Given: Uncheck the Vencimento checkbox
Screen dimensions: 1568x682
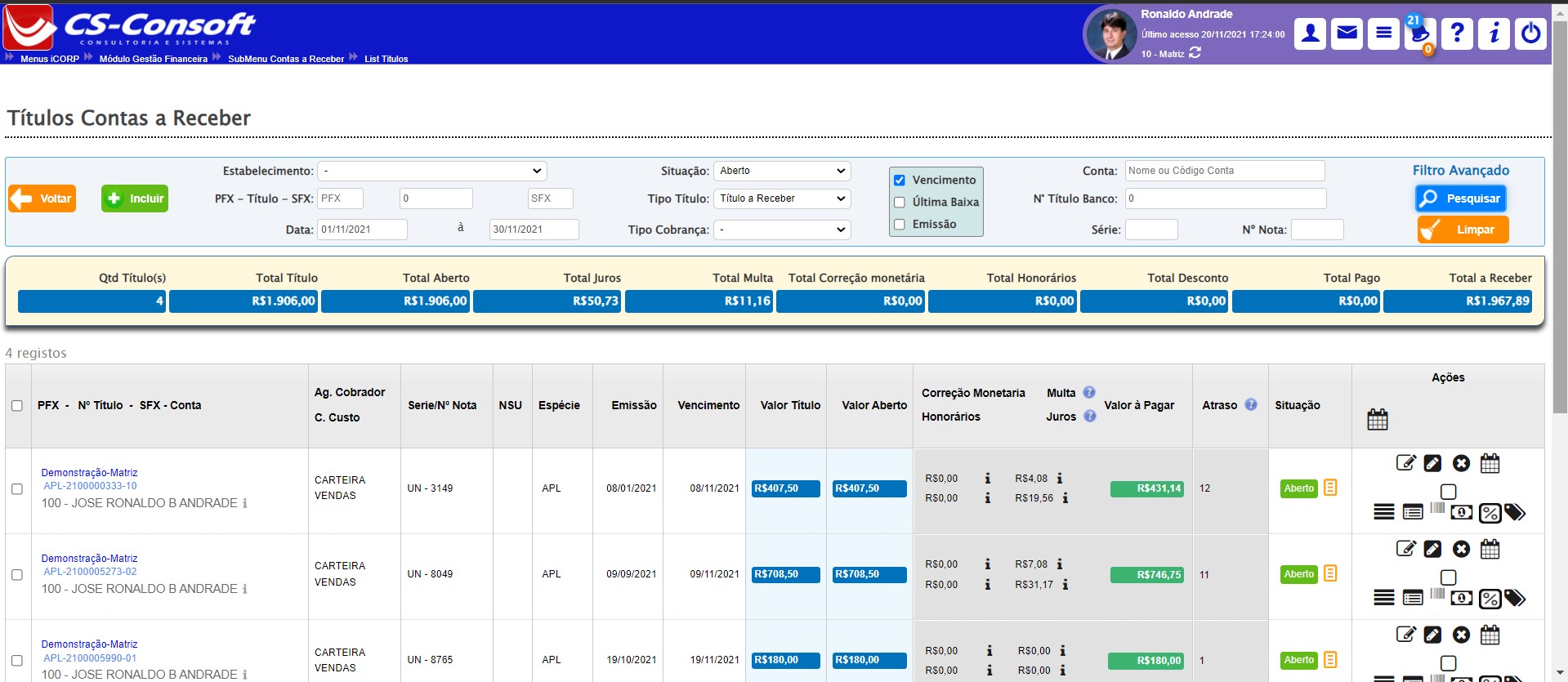Looking at the screenshot, I should [900, 181].
